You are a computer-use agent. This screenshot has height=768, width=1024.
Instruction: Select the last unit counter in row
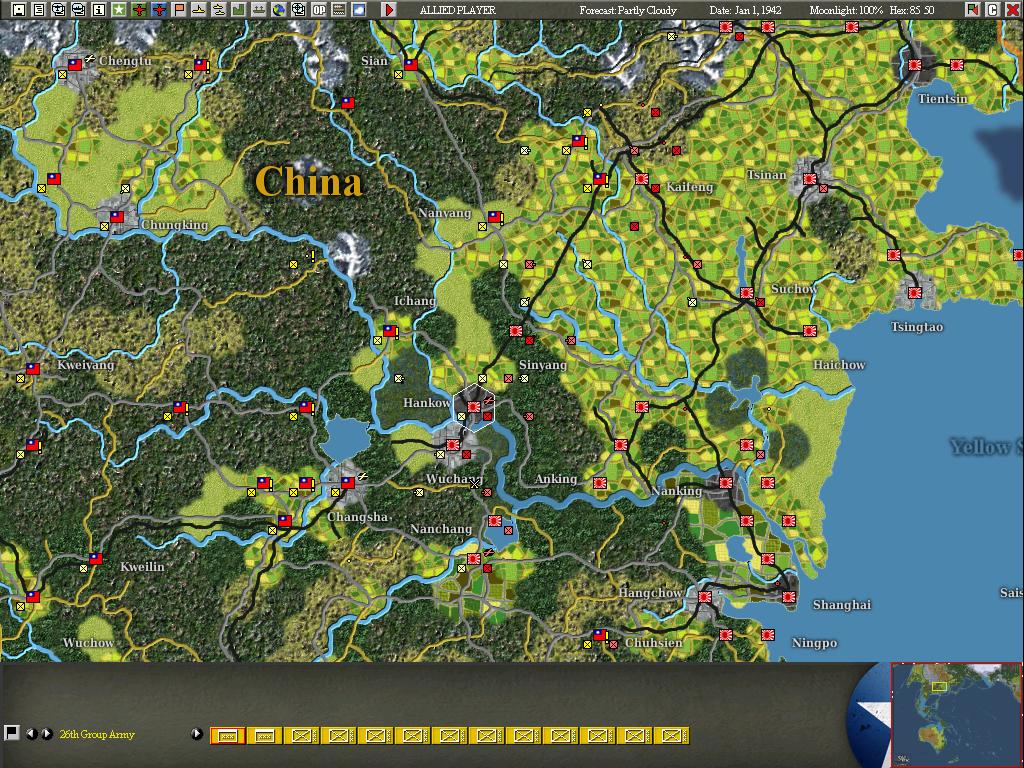(671, 736)
